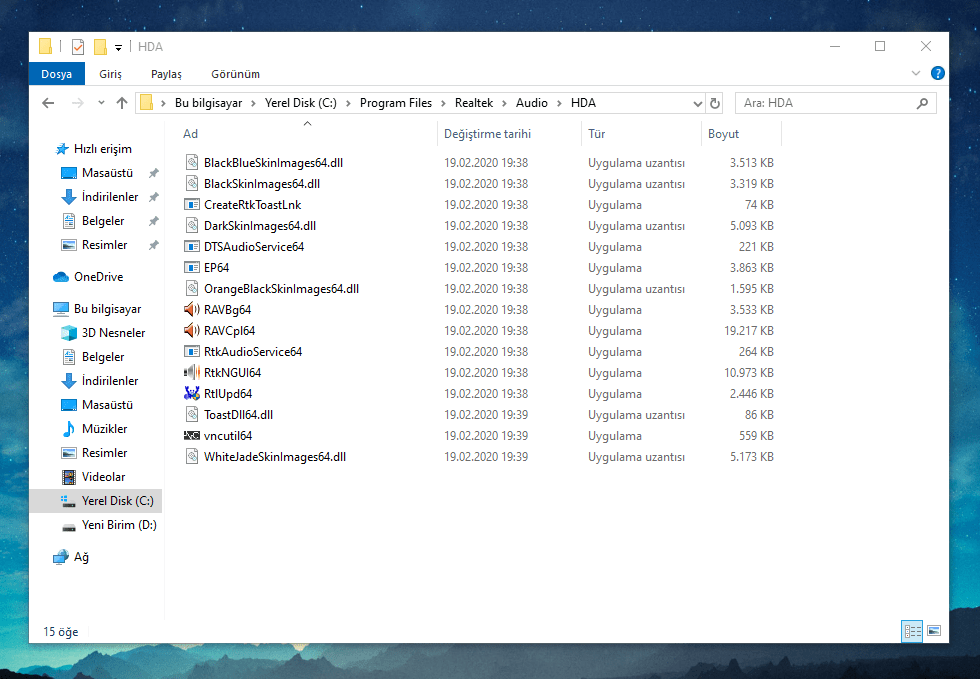Switch to the Giriş ribbon tab
Screen dimensions: 980x679
[x=111, y=74]
